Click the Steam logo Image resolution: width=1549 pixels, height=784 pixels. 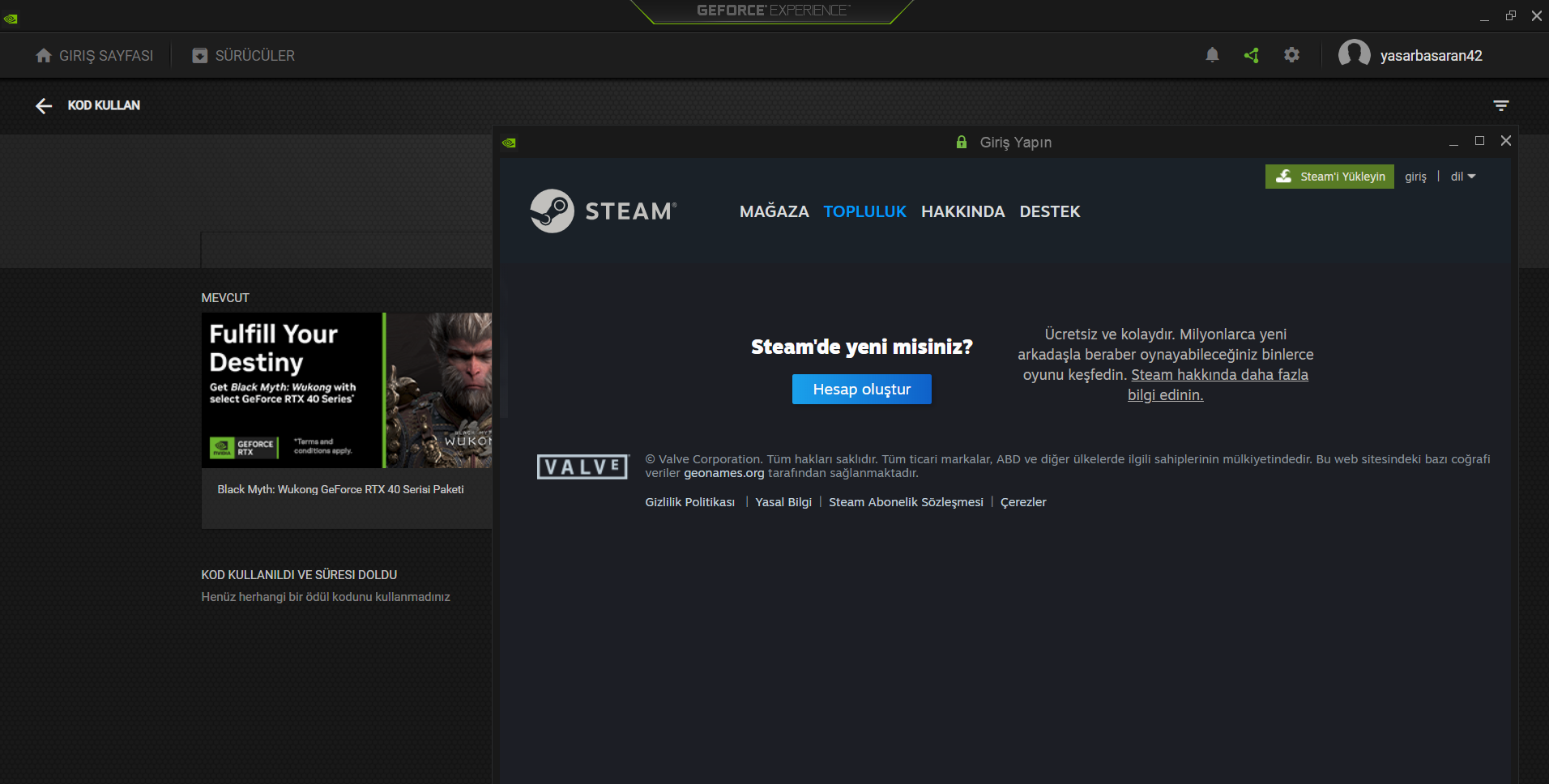point(603,211)
